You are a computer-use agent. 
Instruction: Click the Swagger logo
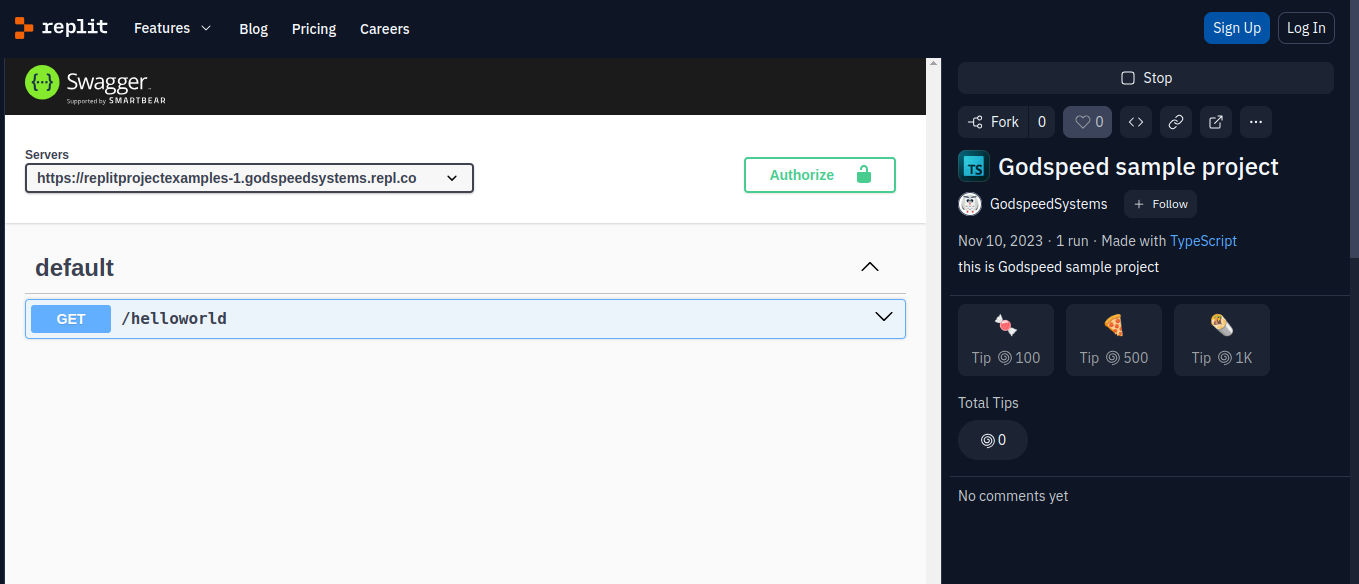[x=96, y=85]
